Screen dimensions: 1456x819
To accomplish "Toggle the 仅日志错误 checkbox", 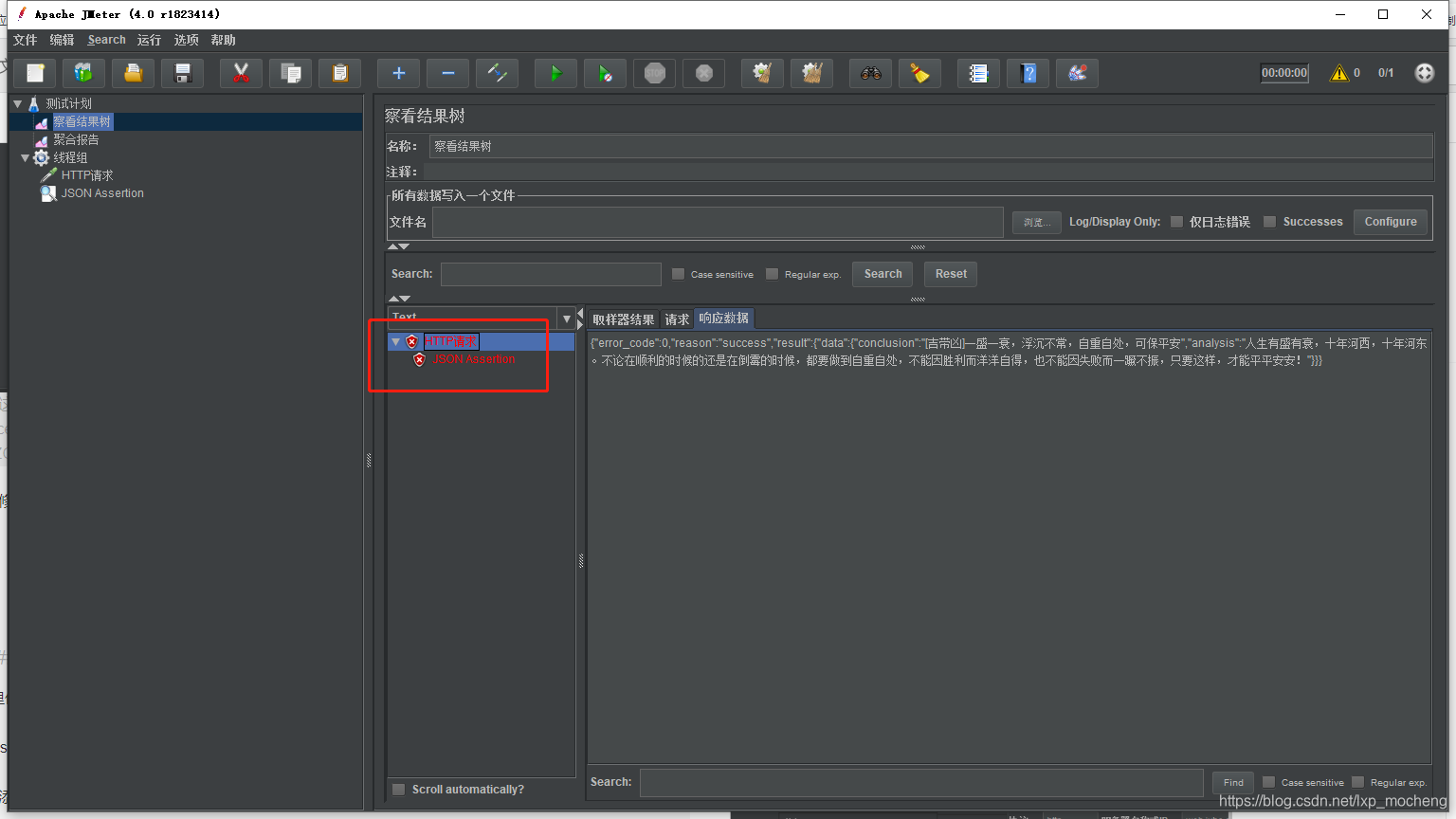I will 1176,222.
